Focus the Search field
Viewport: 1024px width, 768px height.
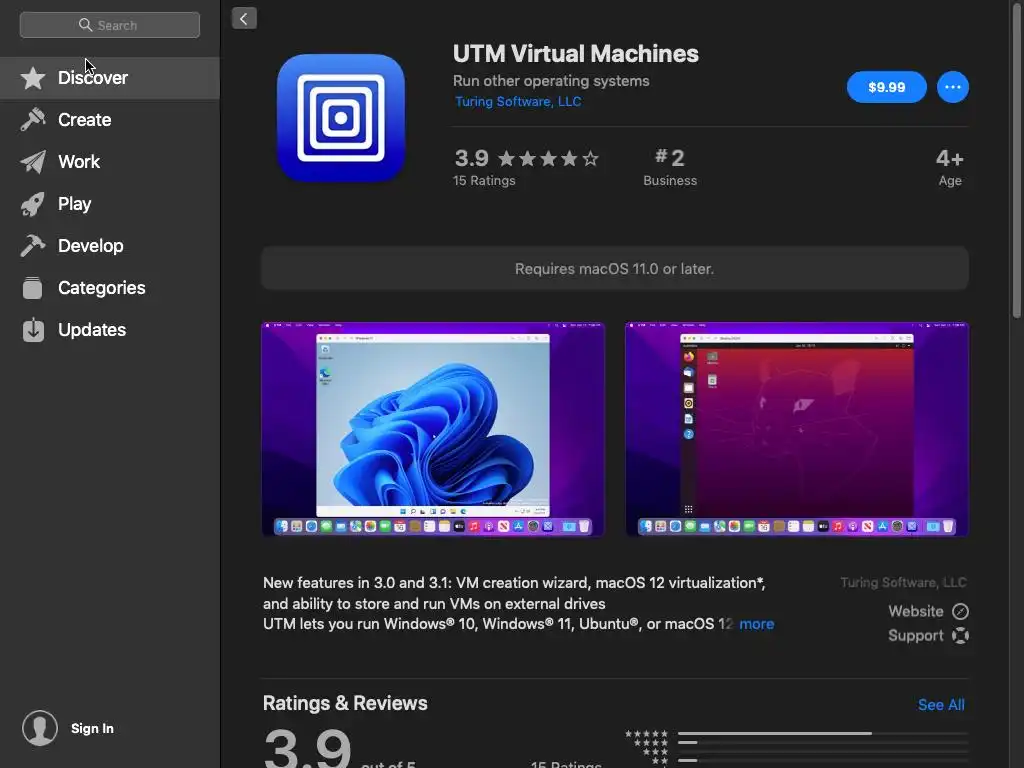[110, 25]
